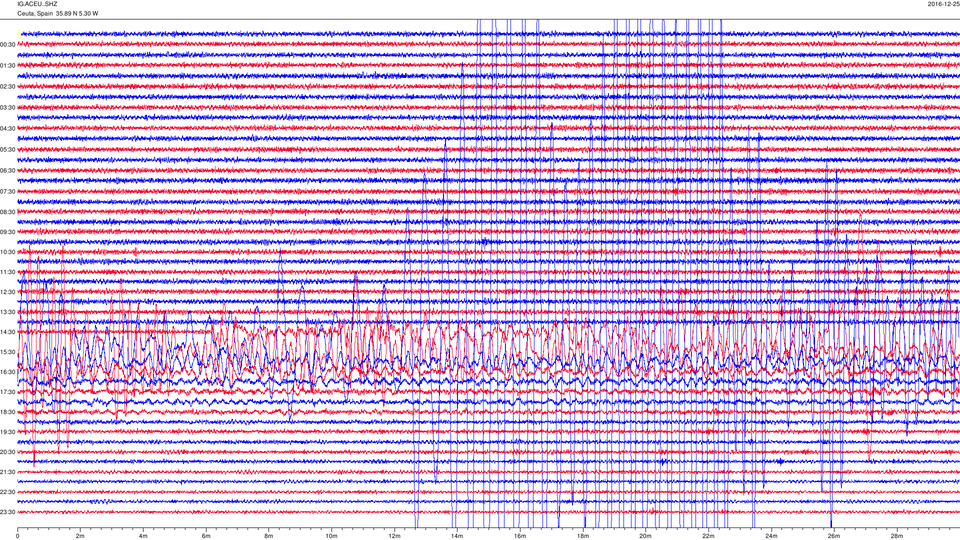Click the 18m tick on the minute axis
The image size is (960, 540).
pos(583,536)
